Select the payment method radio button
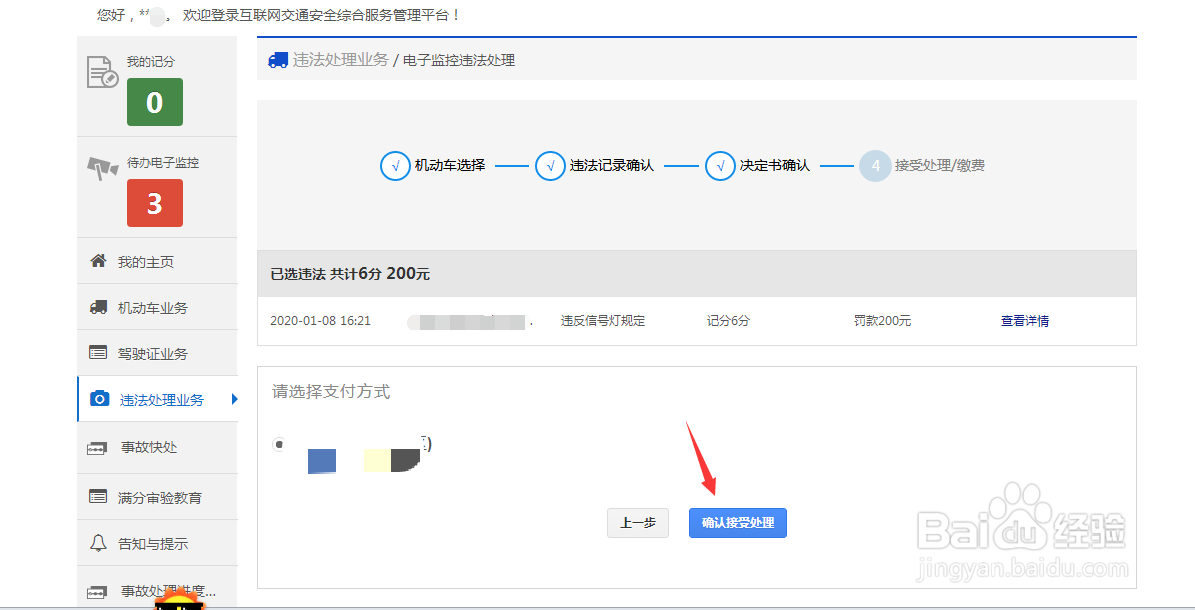 [278, 446]
